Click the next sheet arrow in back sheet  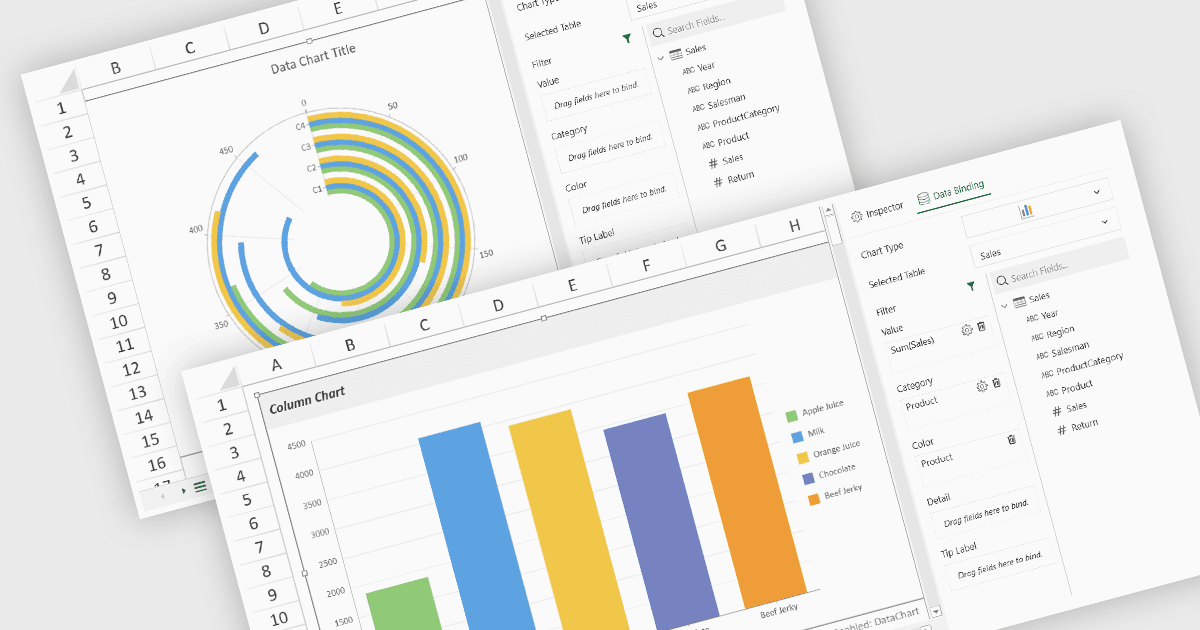[183, 490]
